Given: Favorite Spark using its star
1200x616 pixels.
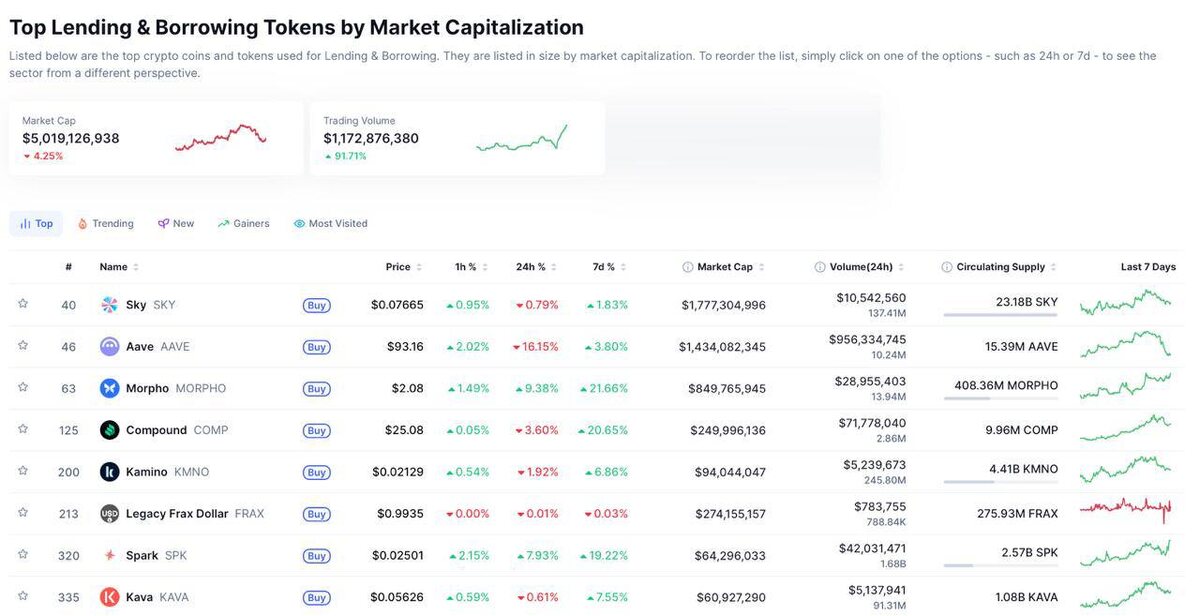Looking at the screenshot, I should [23, 555].
